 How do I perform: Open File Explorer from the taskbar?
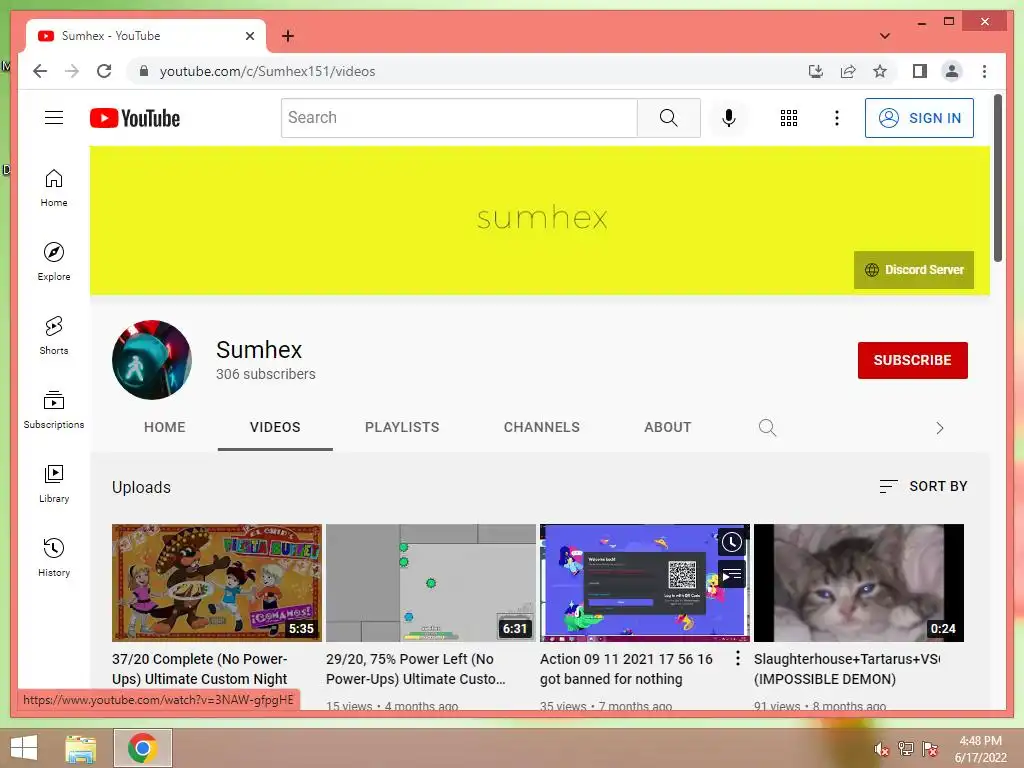tap(80, 748)
